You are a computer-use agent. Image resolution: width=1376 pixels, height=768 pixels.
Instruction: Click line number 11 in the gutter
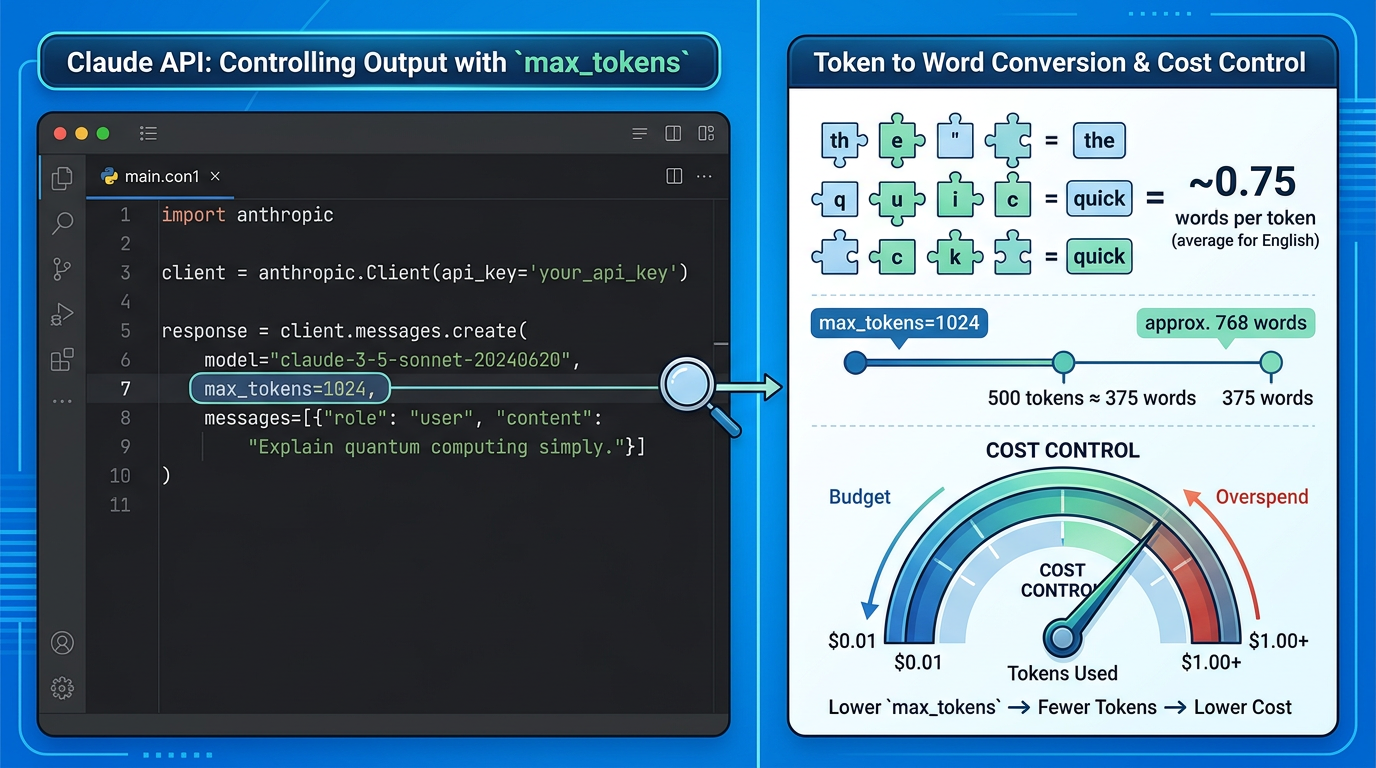[x=120, y=505]
